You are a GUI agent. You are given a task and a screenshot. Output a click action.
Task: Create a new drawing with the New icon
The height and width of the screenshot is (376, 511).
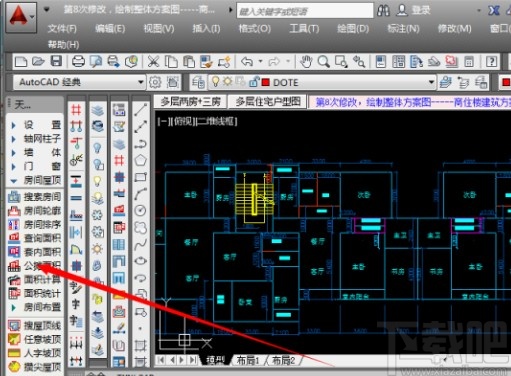(21, 62)
